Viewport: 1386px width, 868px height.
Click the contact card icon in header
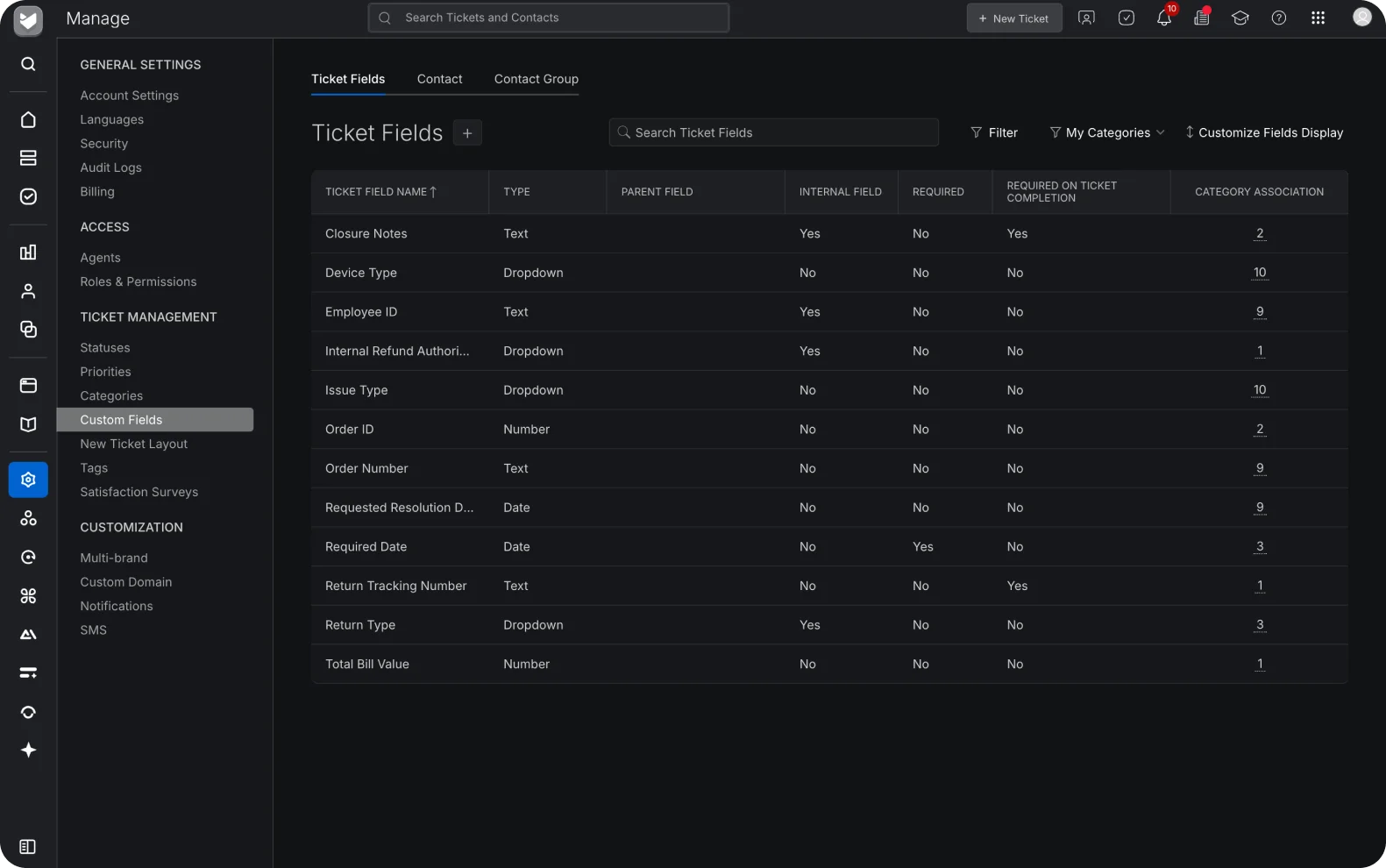click(1086, 18)
